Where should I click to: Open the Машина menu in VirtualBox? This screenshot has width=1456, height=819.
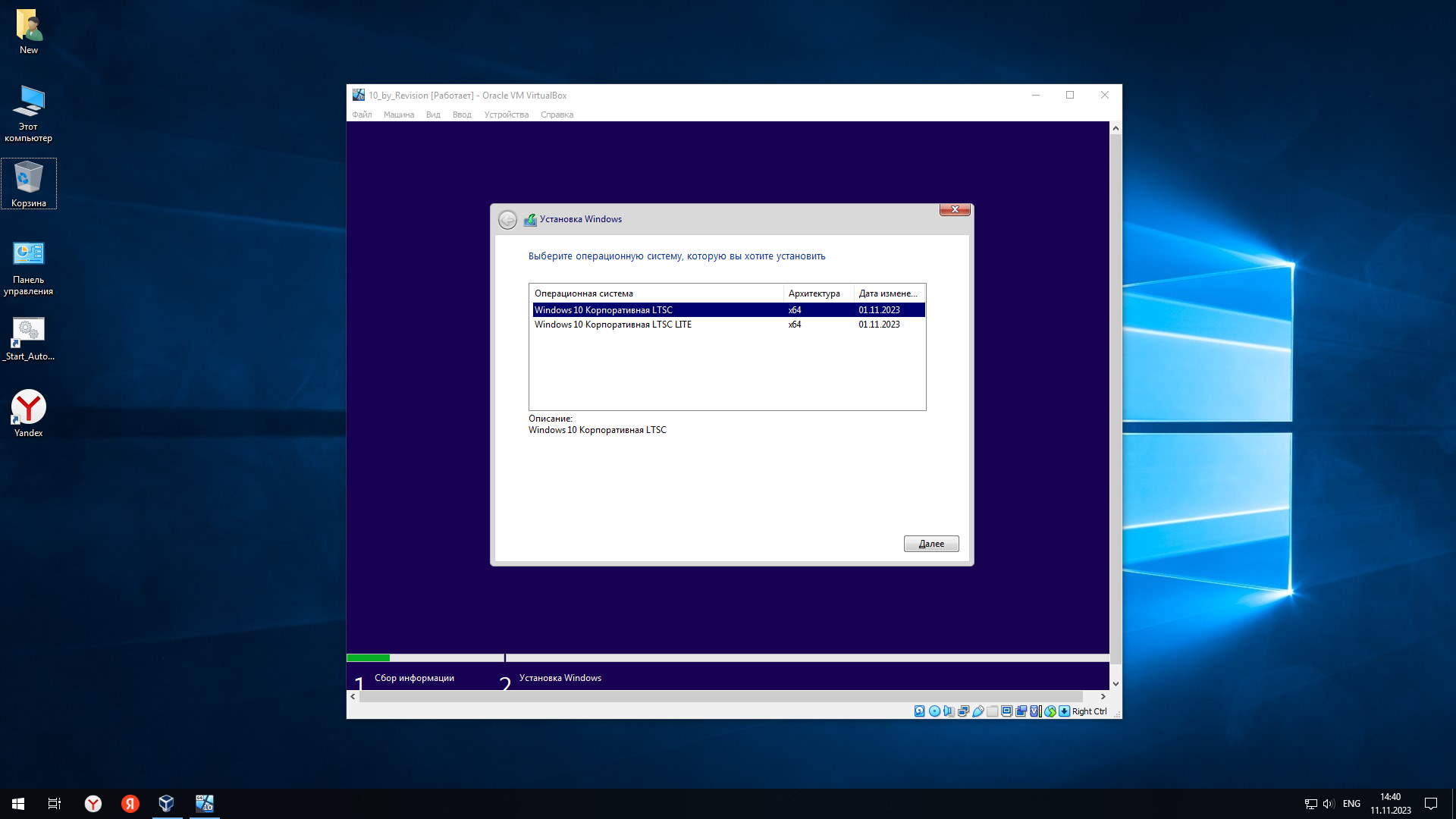coord(398,115)
